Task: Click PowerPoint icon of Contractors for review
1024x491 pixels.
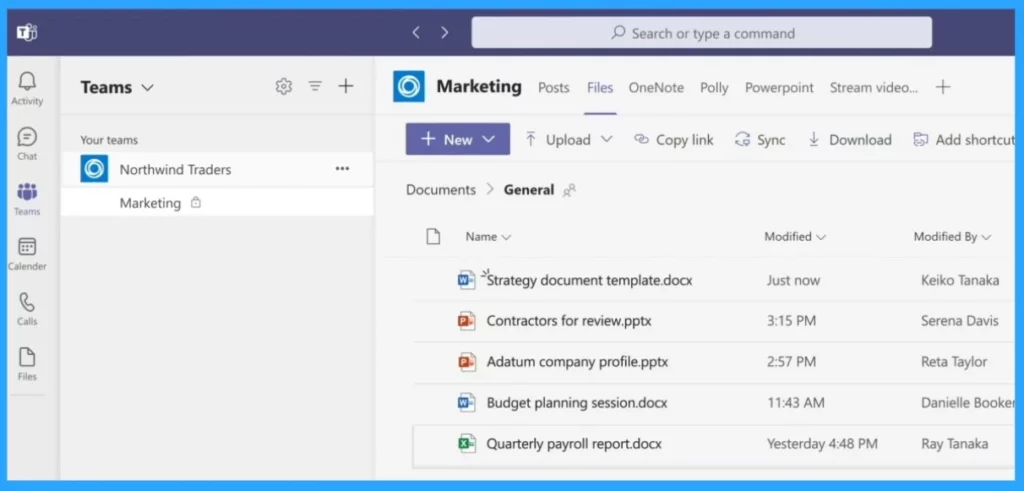Action: (466, 321)
